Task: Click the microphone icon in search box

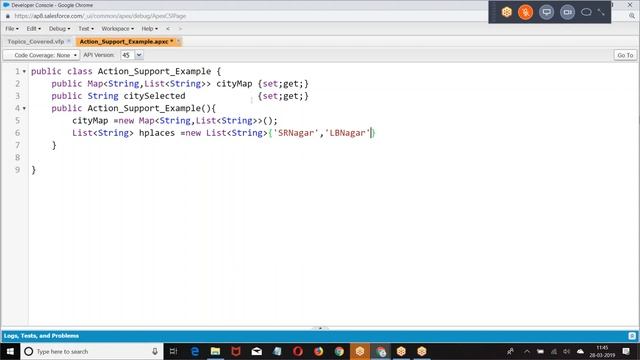Action: tap(155, 351)
